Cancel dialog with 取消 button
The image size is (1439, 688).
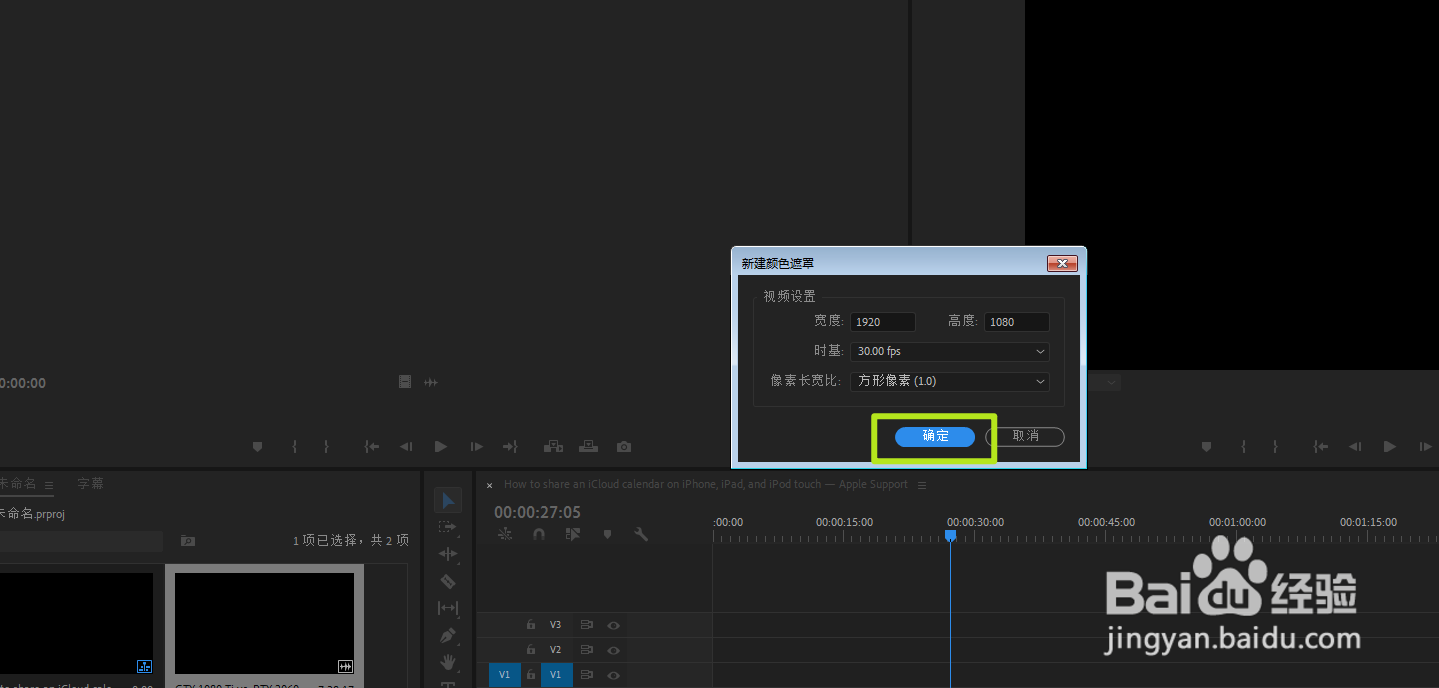tap(1025, 437)
